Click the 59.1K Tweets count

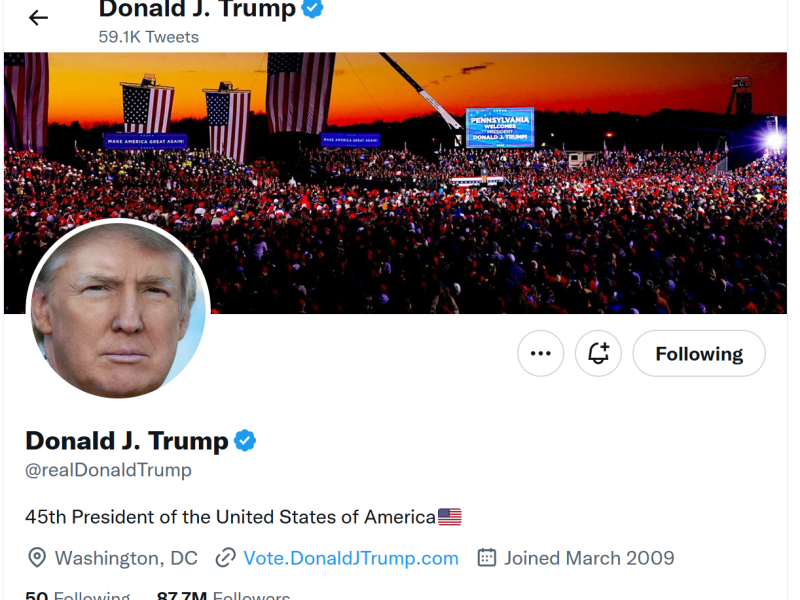tap(148, 37)
